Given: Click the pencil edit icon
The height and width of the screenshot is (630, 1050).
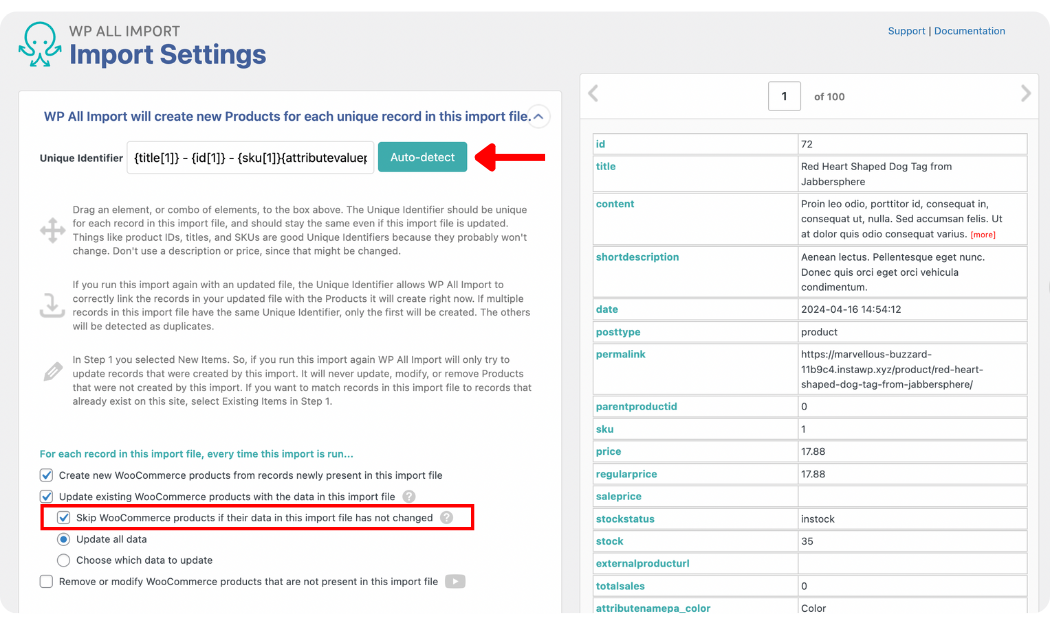Looking at the screenshot, I should pyautogui.click(x=52, y=372).
